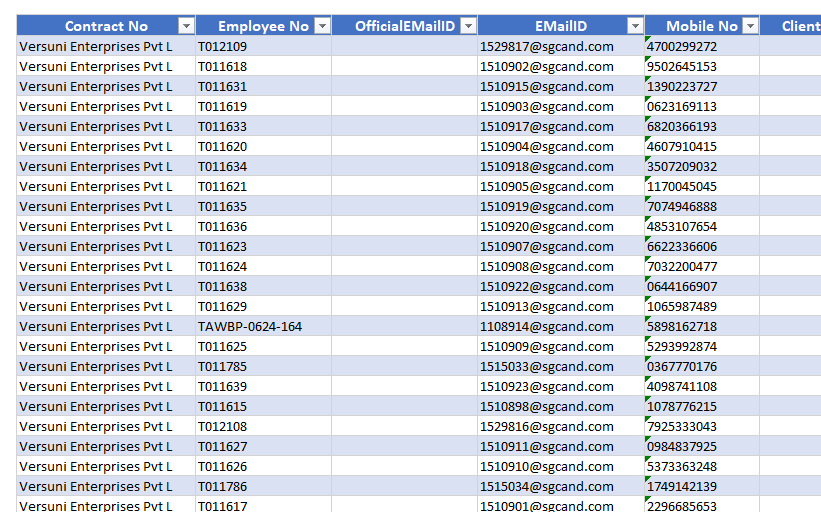The height and width of the screenshot is (512, 821).
Task: Select empty OfficialEMailID cell in T011627 row
Action: (405, 446)
